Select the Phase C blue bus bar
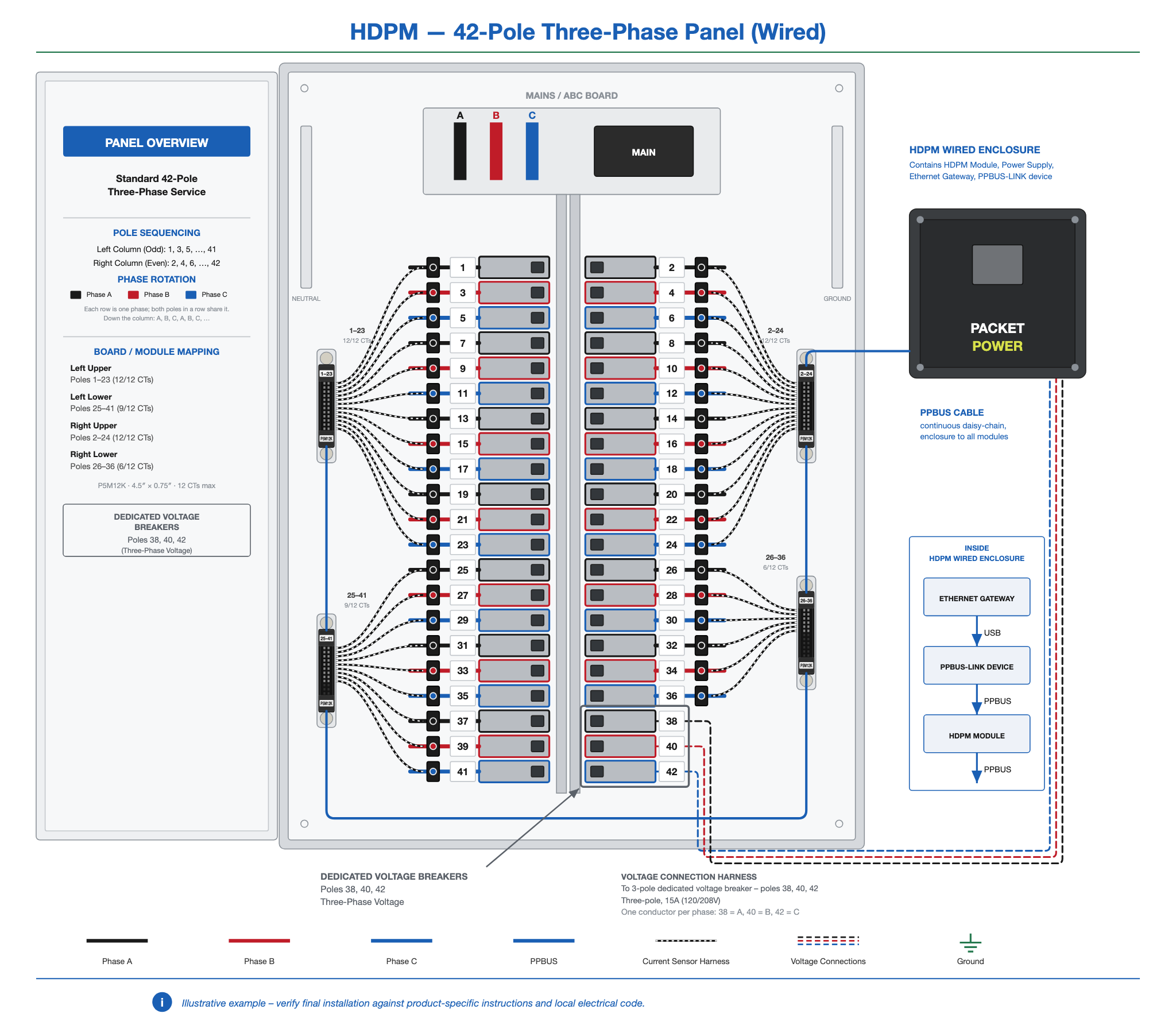This screenshot has height=1029, width=1176. pyautogui.click(x=532, y=151)
